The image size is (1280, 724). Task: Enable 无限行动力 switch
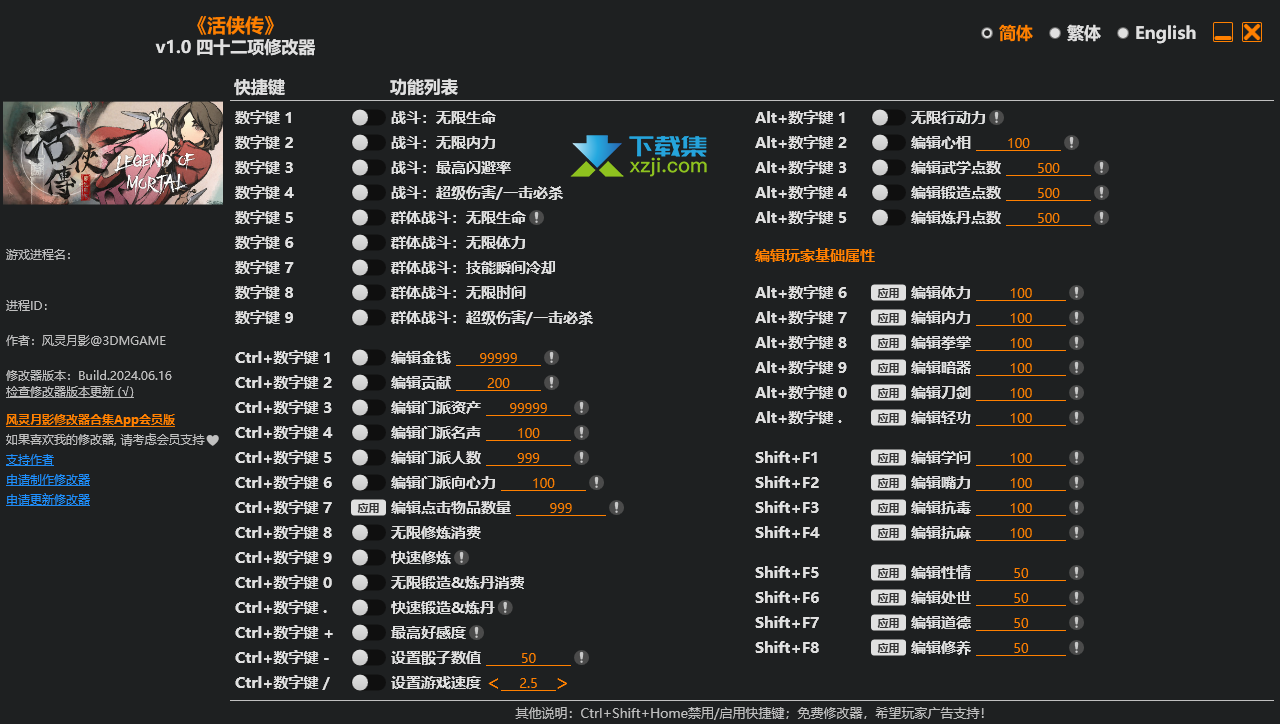pyautogui.click(x=889, y=118)
